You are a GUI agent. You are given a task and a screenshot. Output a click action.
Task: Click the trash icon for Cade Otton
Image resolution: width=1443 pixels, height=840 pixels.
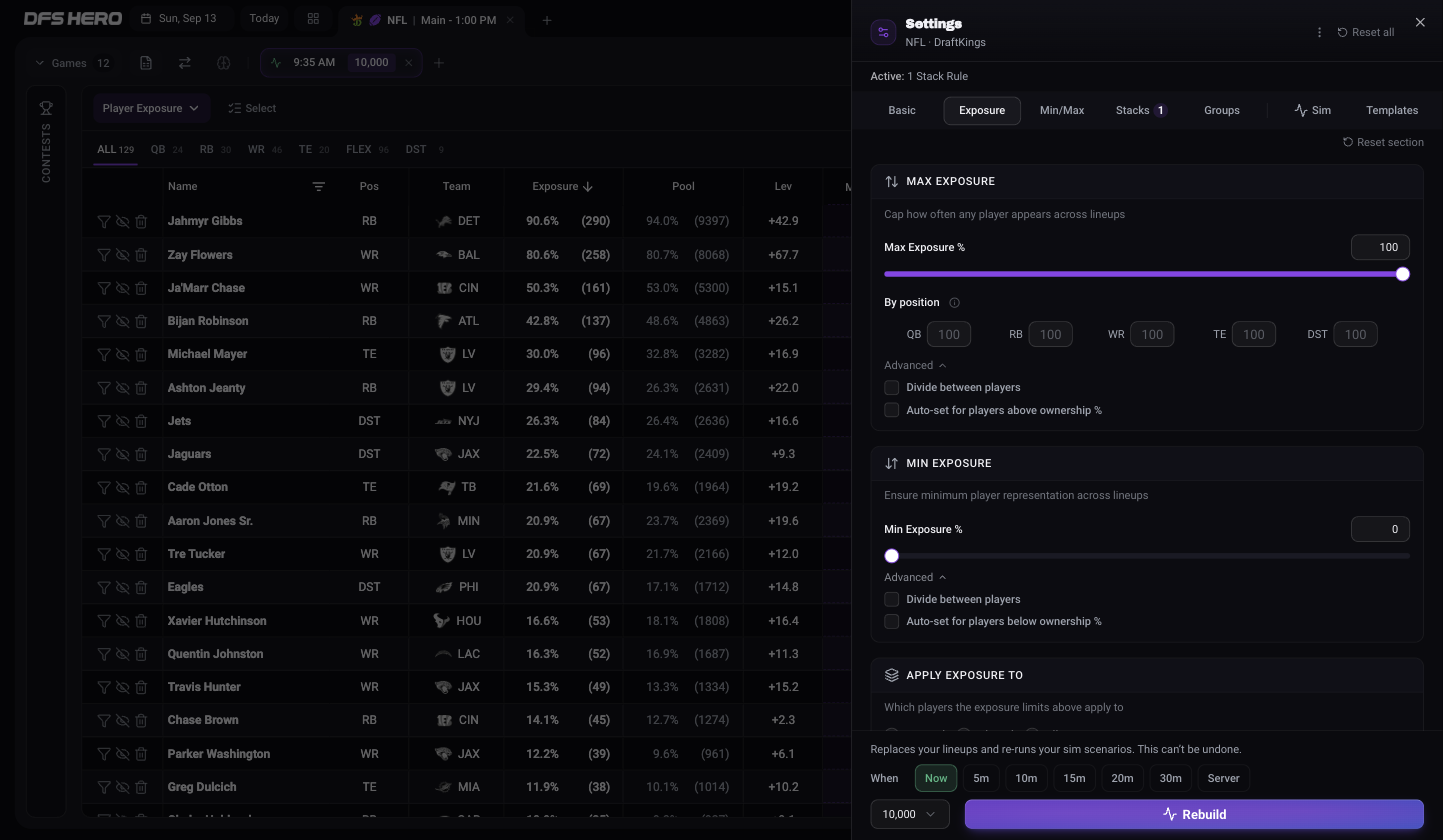coord(141,487)
